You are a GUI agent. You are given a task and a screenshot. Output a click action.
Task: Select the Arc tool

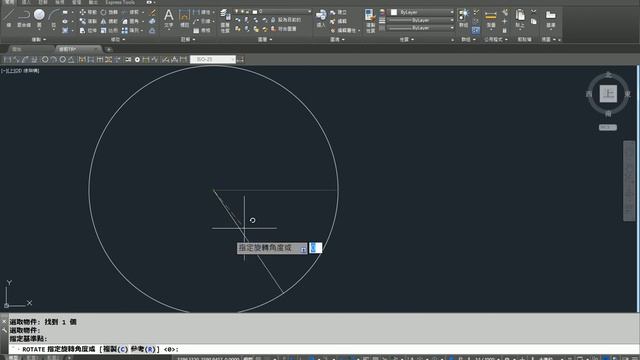[x=53, y=17]
